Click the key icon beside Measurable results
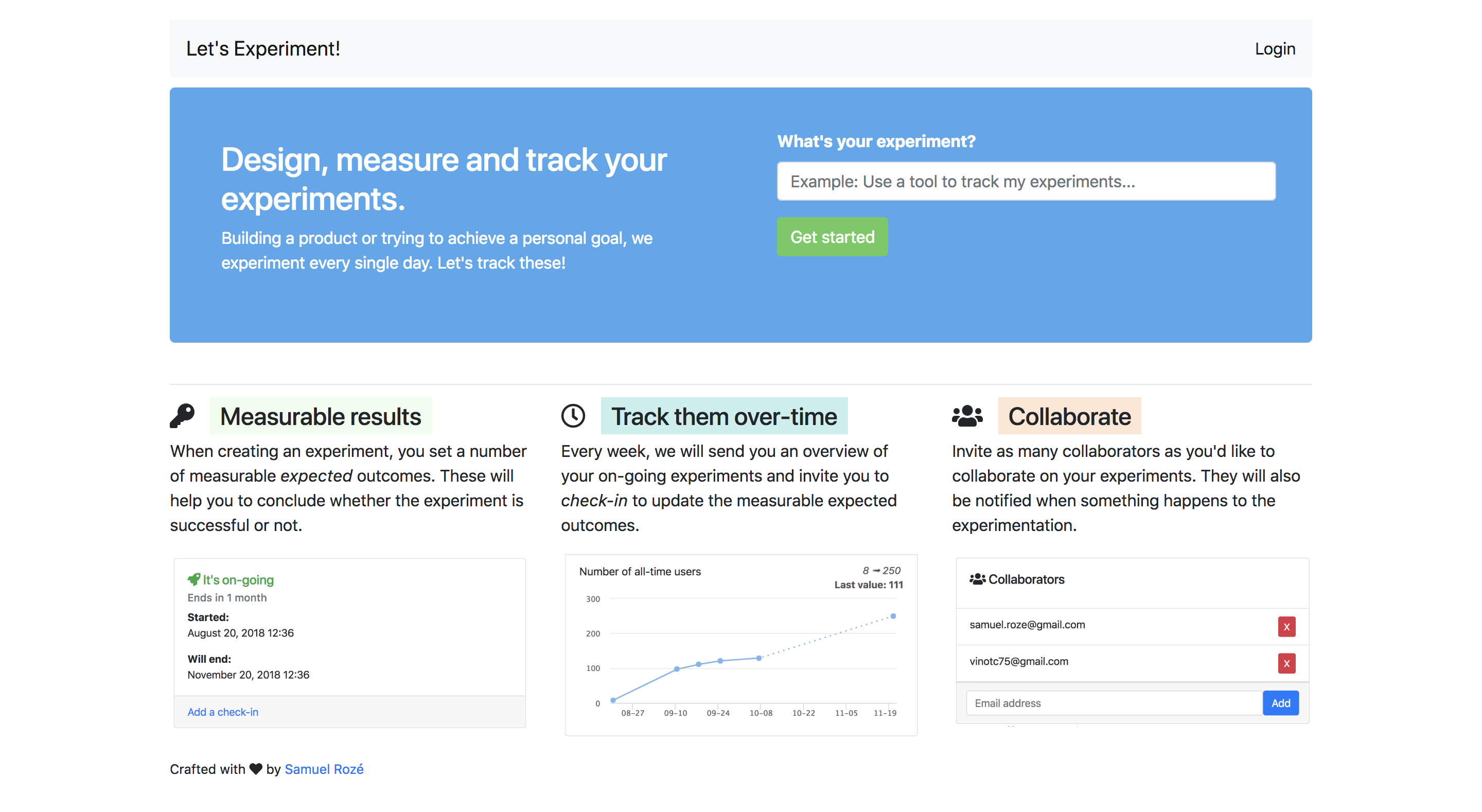The image size is (1482, 812). click(182, 415)
